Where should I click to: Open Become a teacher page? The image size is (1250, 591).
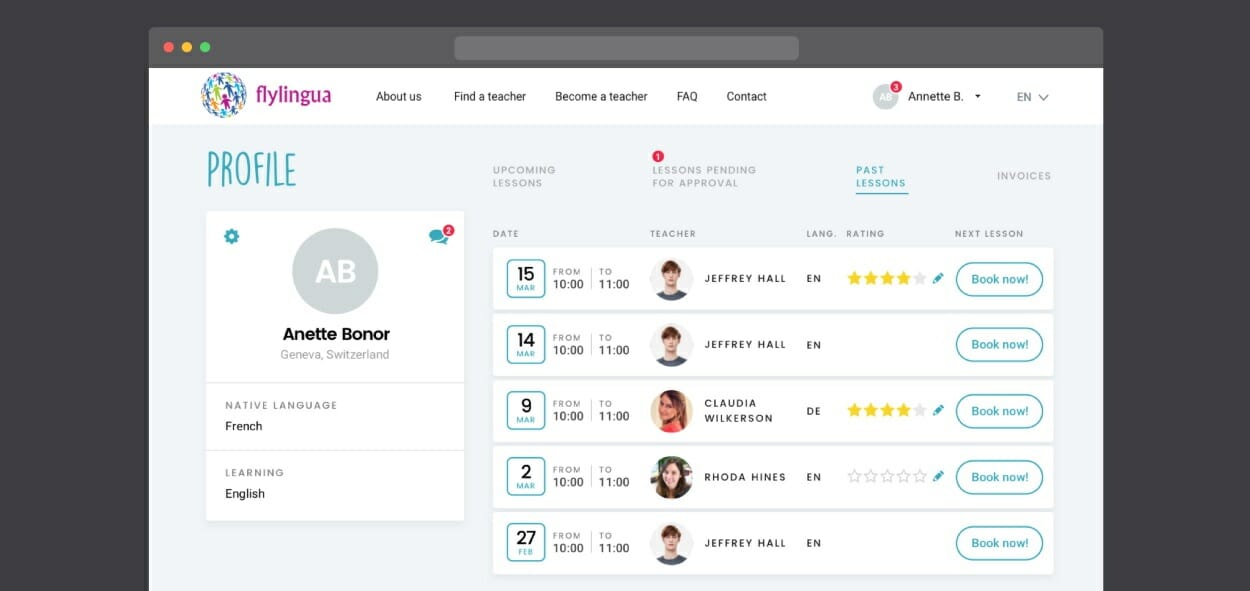(x=601, y=97)
